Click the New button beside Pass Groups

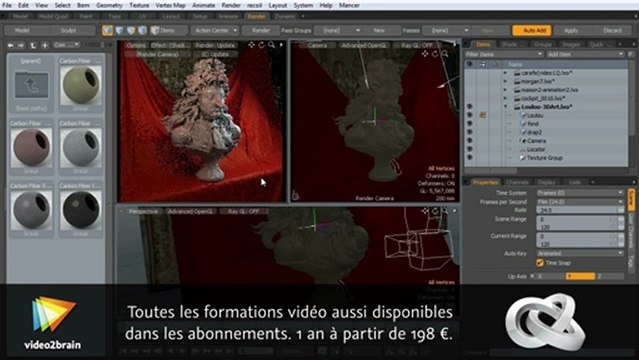(379, 30)
